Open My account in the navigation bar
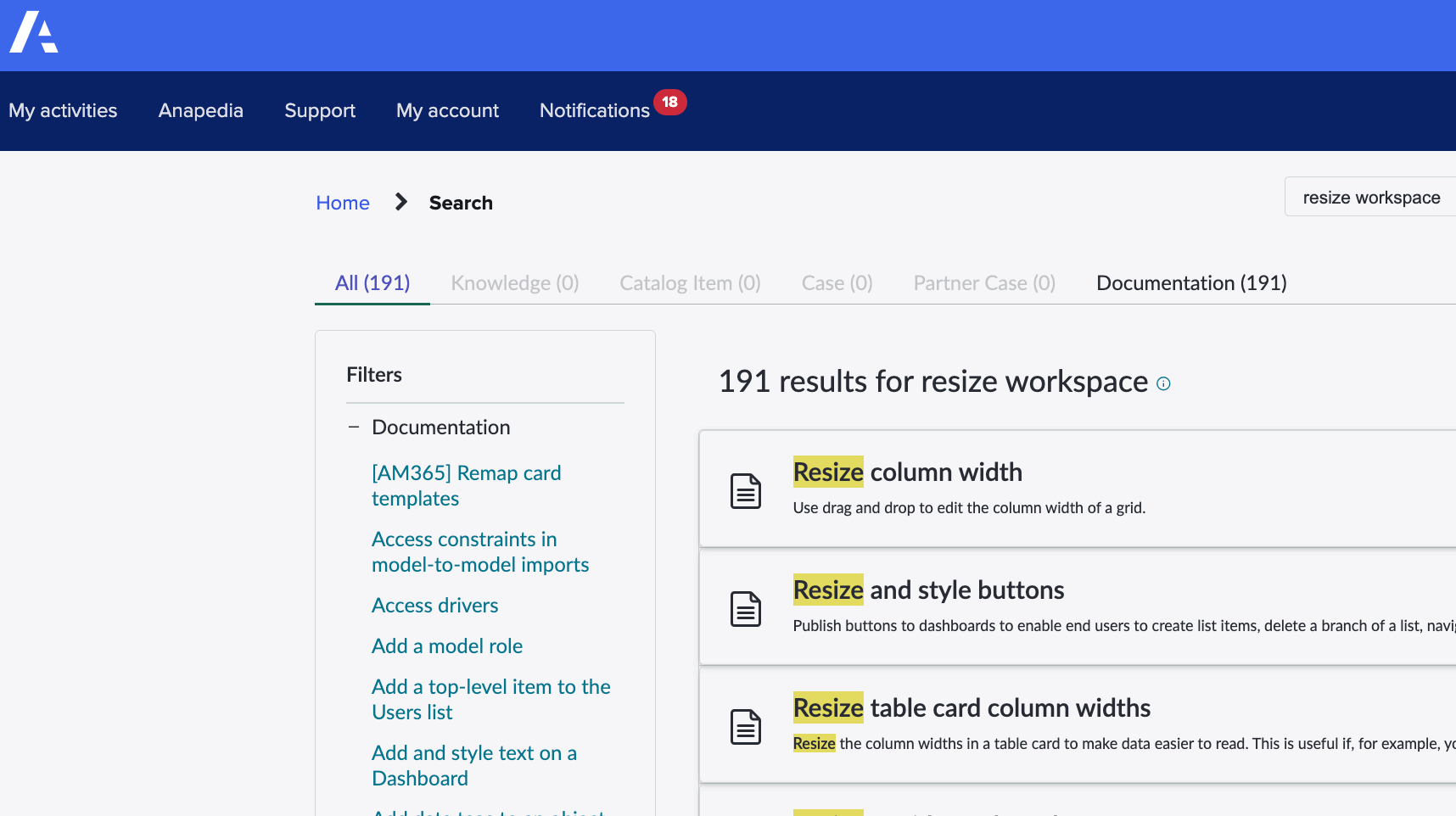Image resolution: width=1456 pixels, height=816 pixels. [x=447, y=110]
